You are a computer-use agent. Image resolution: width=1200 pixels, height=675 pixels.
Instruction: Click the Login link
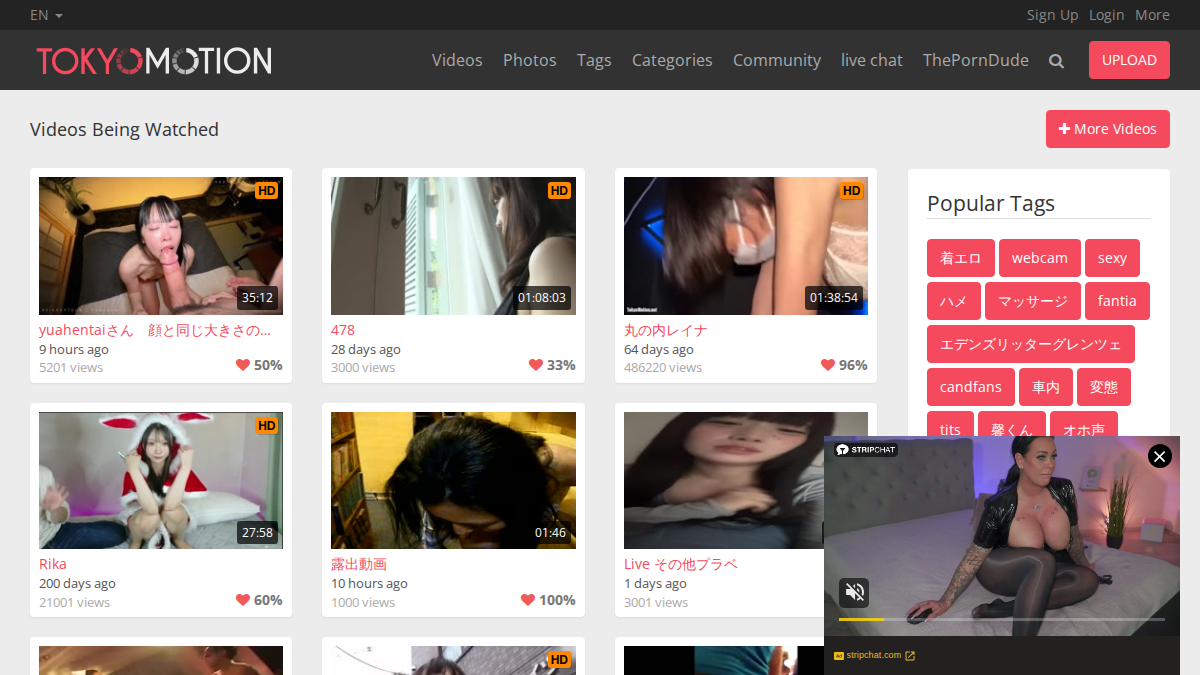(x=1107, y=15)
